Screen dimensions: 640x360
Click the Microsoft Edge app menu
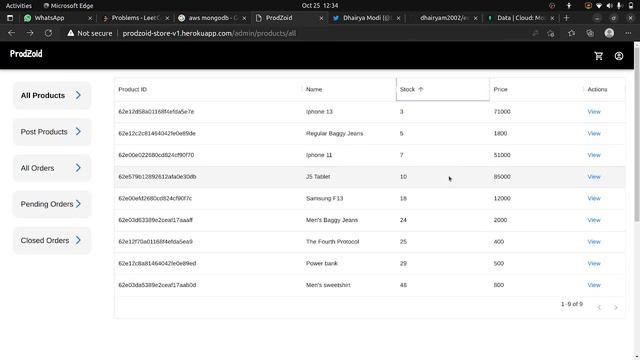68,6
